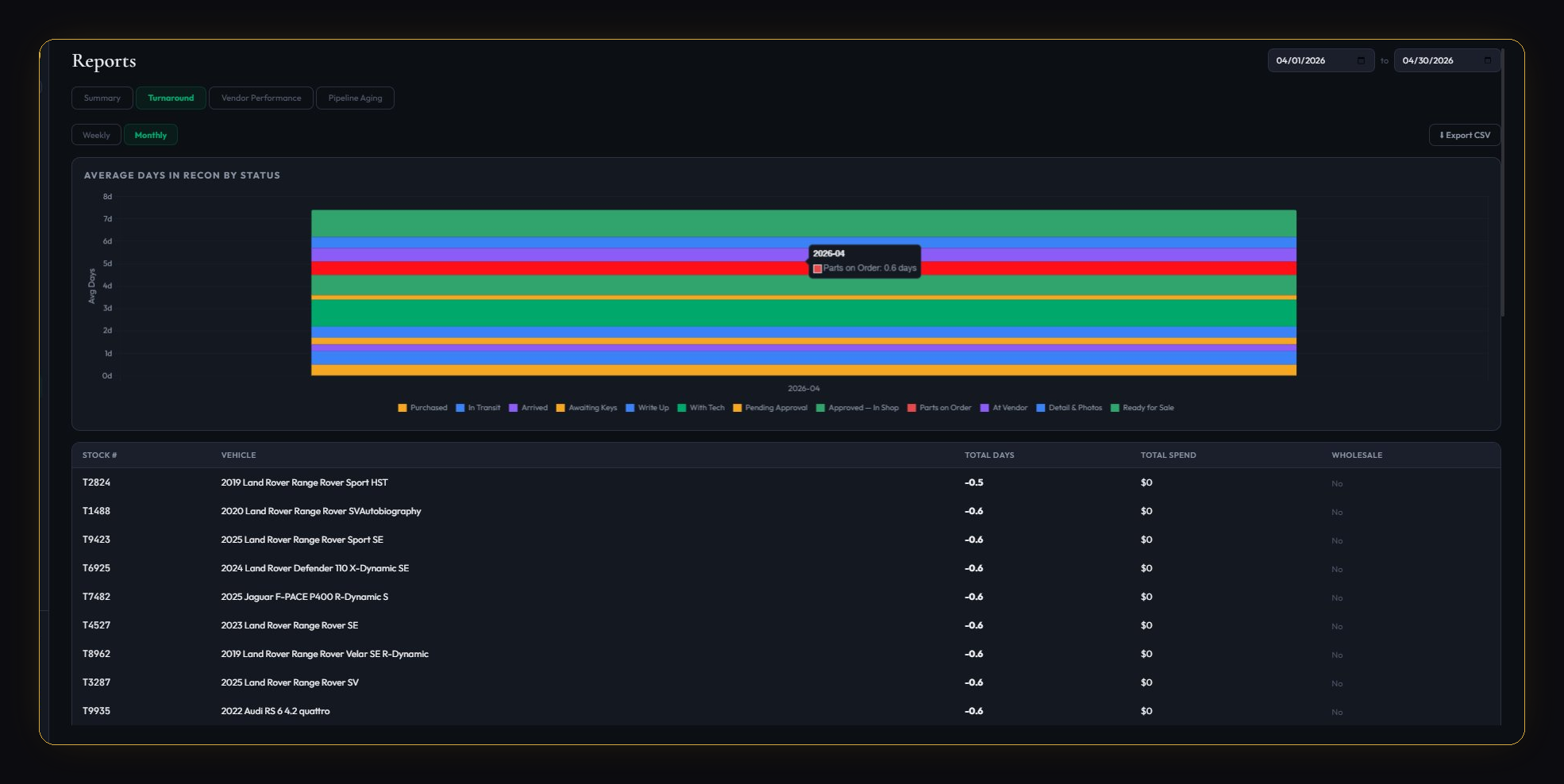Switch to the Summary tab
Viewport: 1564px width, 784px height.
[102, 98]
